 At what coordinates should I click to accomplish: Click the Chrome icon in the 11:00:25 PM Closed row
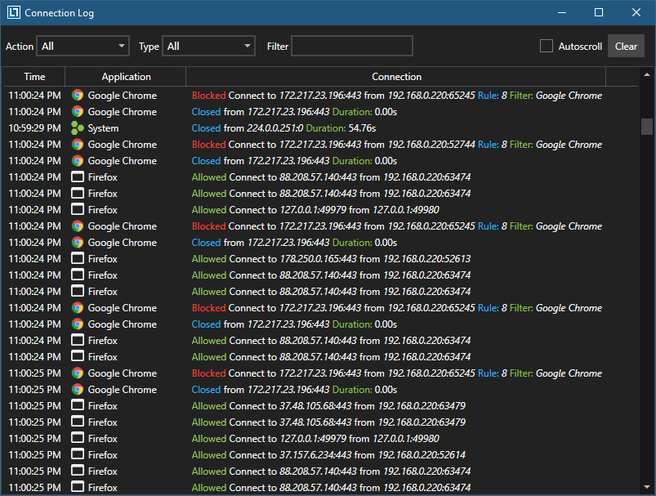point(77,389)
